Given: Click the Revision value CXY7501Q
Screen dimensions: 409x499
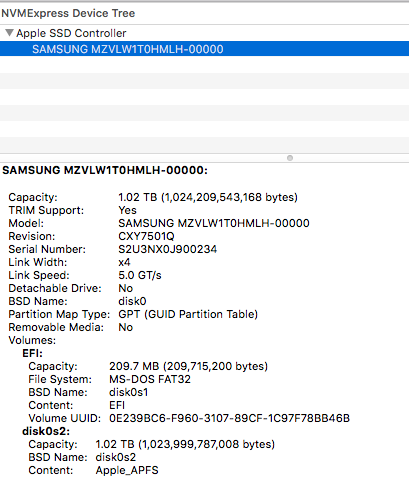Looking at the screenshot, I should [x=146, y=236].
